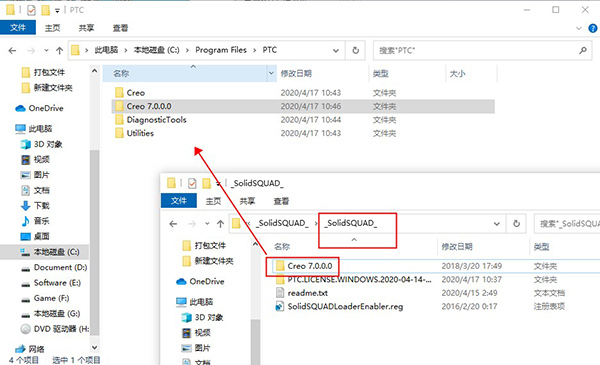The height and width of the screenshot is (365, 600).
Task: Open 3D 对象 in PTC window sidebar
Action: [41, 144]
